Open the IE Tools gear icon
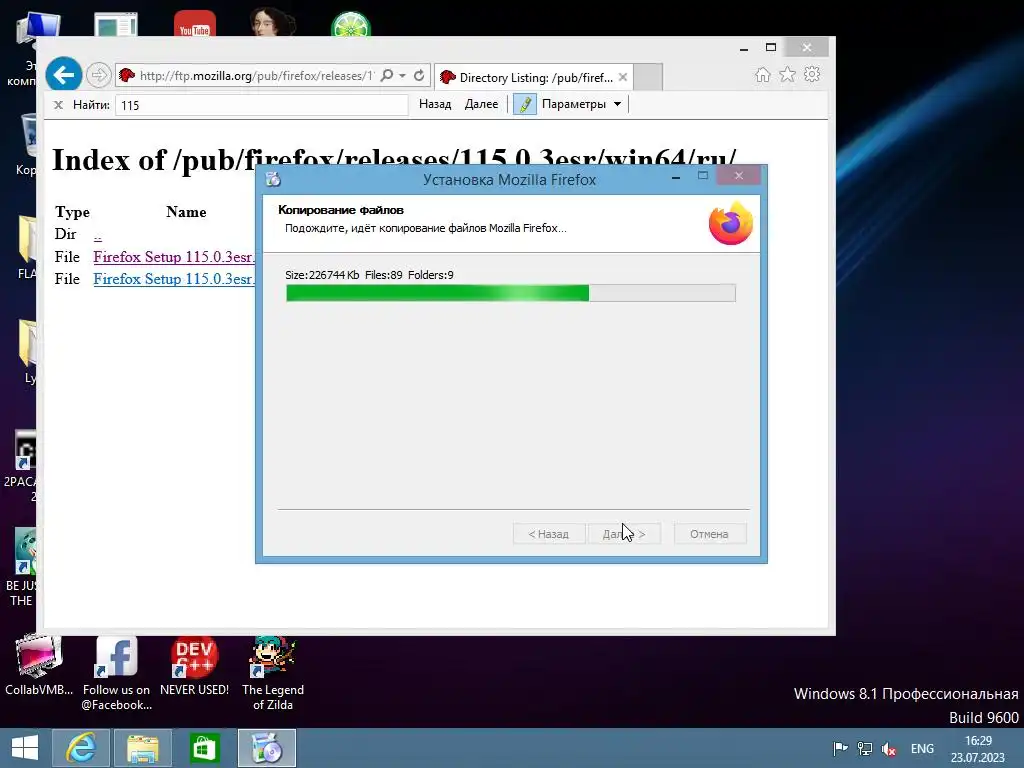The width and height of the screenshot is (1024, 768). coord(812,74)
